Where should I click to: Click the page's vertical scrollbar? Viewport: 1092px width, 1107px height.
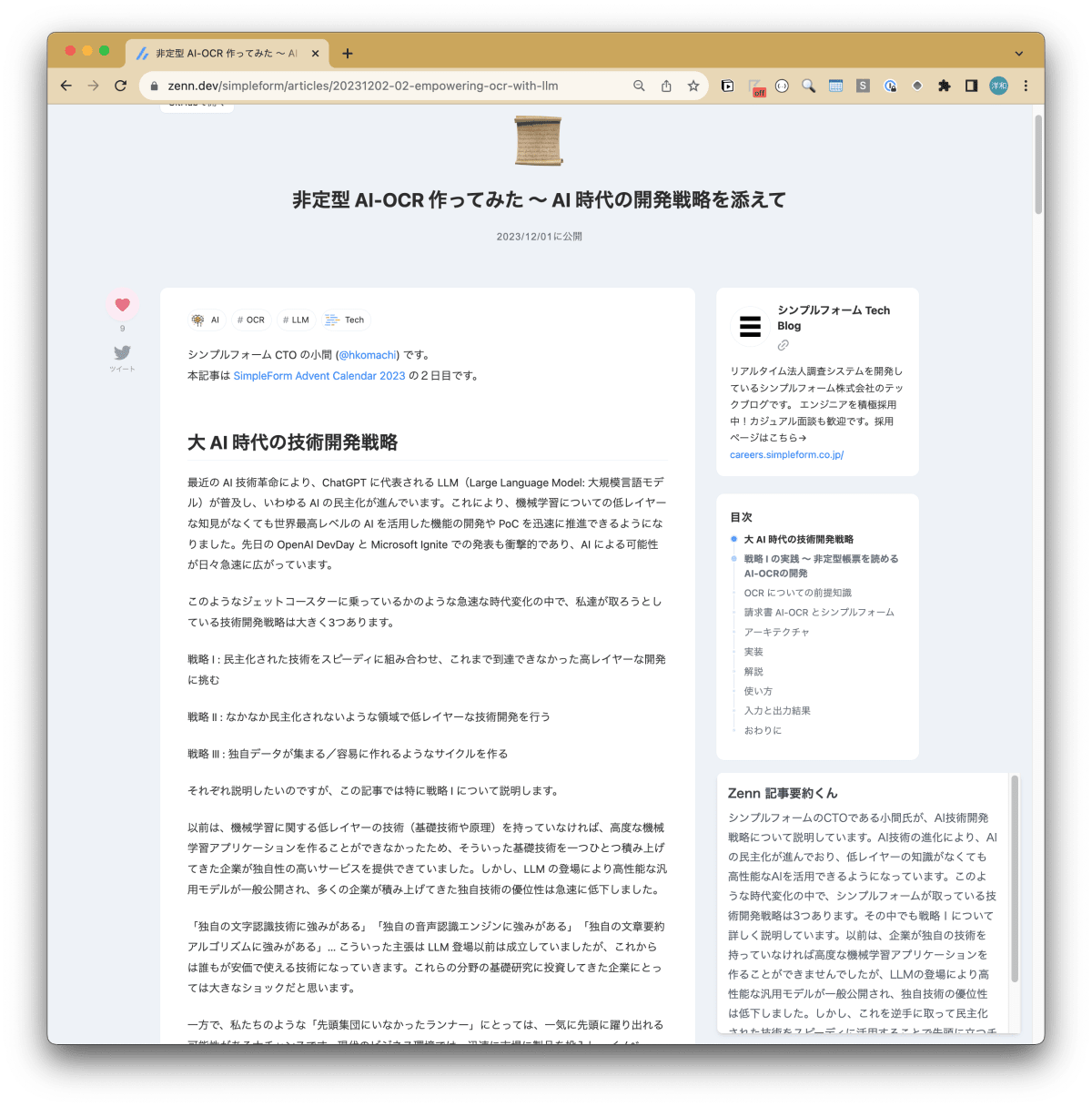coord(1038,164)
